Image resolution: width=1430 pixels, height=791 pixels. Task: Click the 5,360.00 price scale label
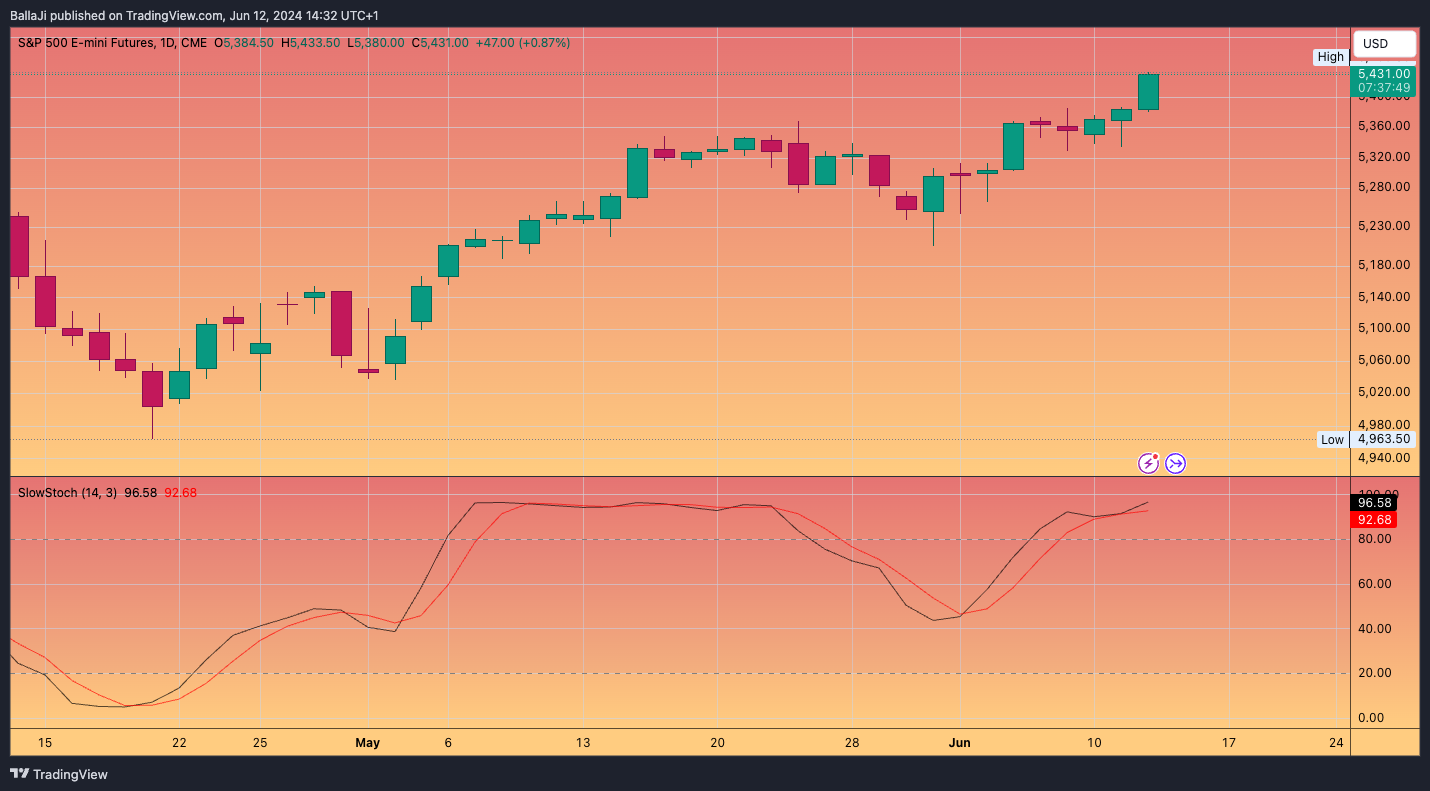1384,126
